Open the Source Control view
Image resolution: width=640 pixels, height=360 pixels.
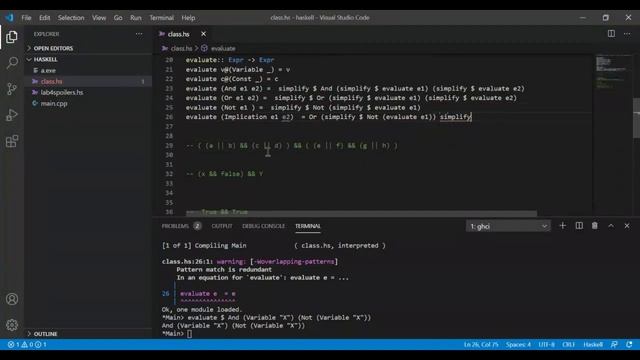coord(12,89)
